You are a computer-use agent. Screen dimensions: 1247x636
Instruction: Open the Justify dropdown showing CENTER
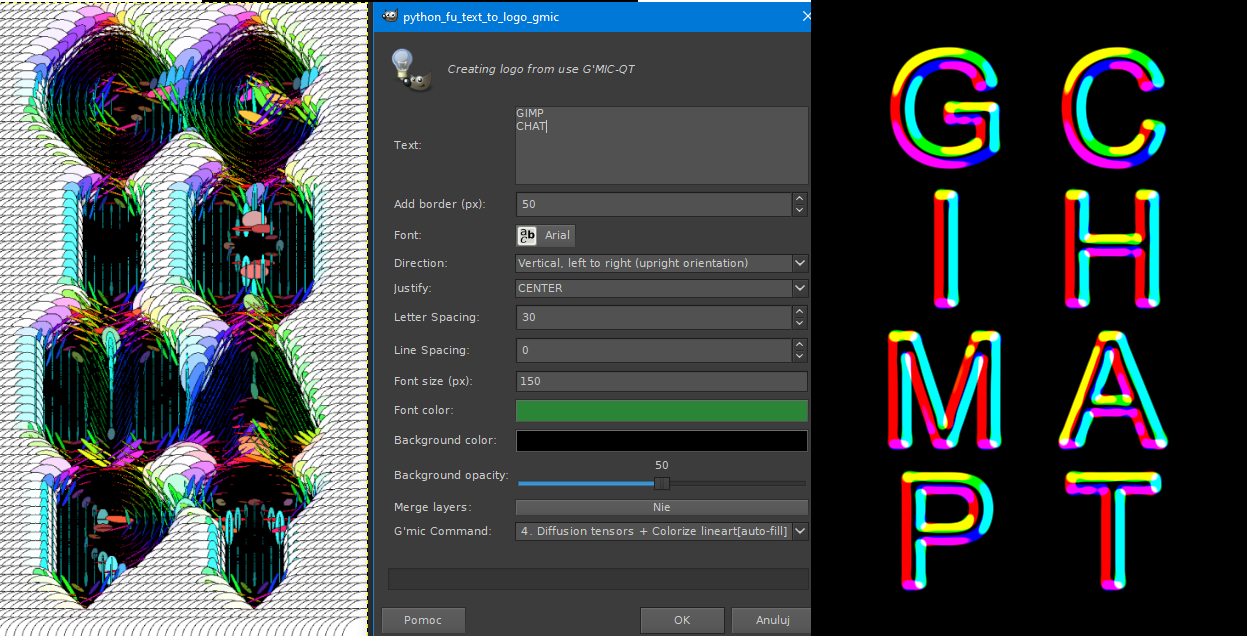click(x=662, y=288)
